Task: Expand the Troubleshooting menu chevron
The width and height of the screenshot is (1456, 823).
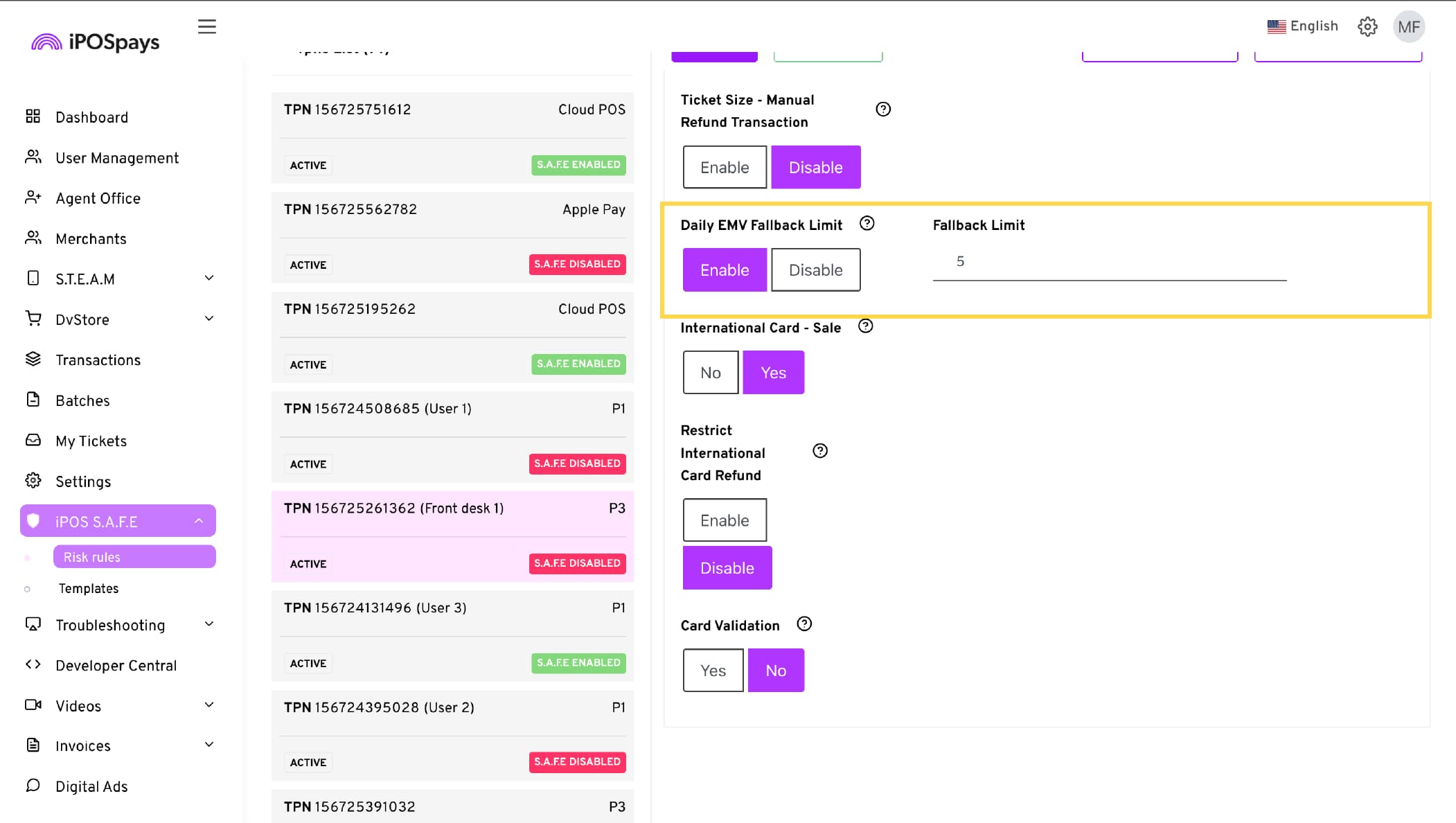Action: click(209, 624)
